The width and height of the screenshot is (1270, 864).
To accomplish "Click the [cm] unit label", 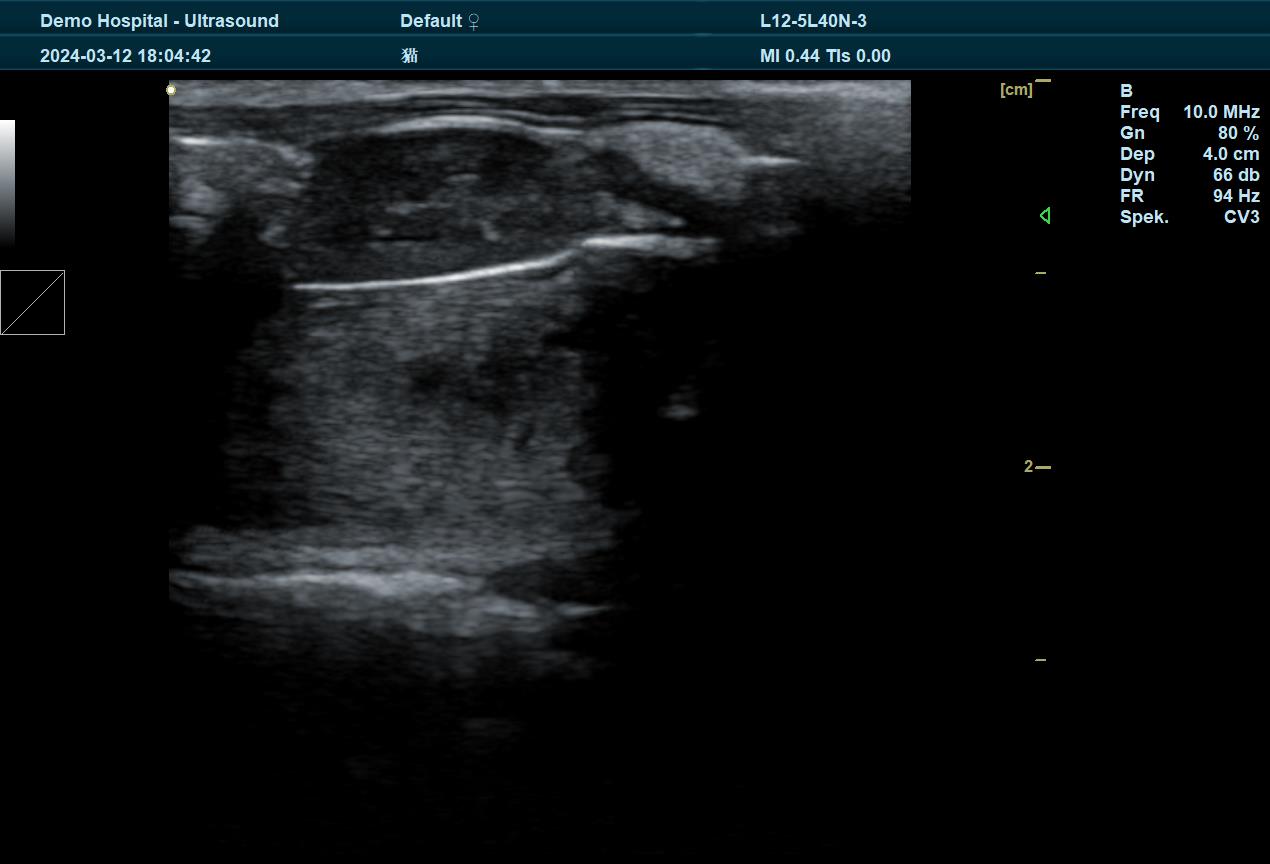I will 1015,90.
